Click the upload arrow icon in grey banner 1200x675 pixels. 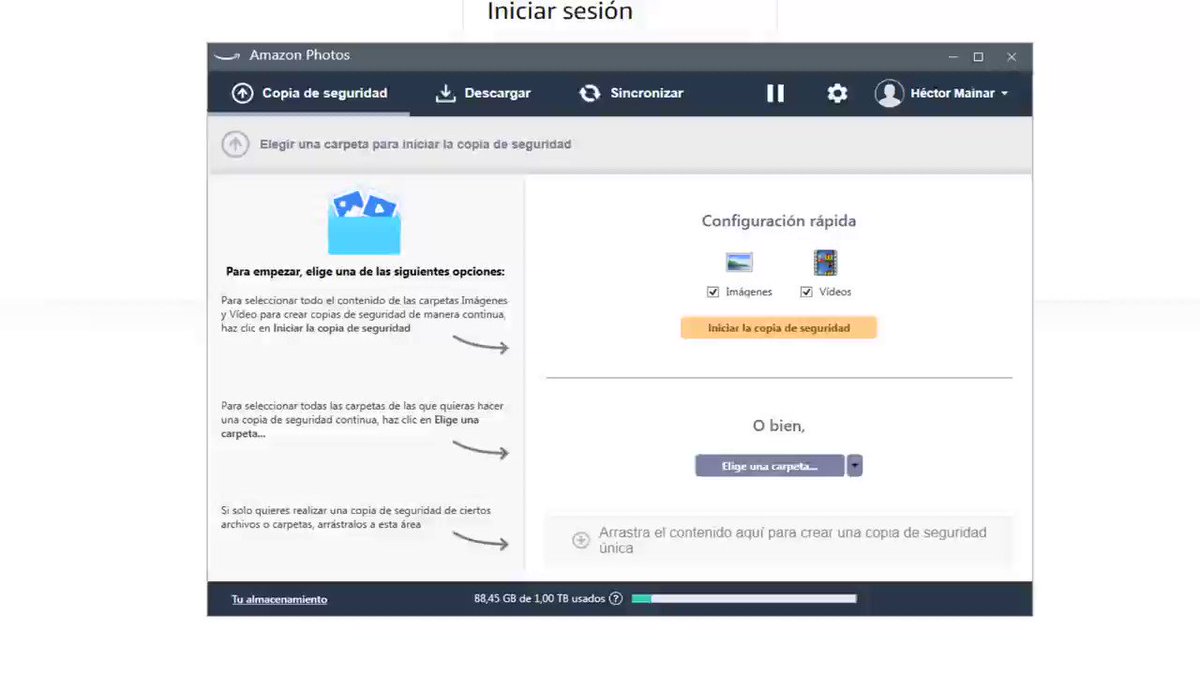click(x=235, y=144)
